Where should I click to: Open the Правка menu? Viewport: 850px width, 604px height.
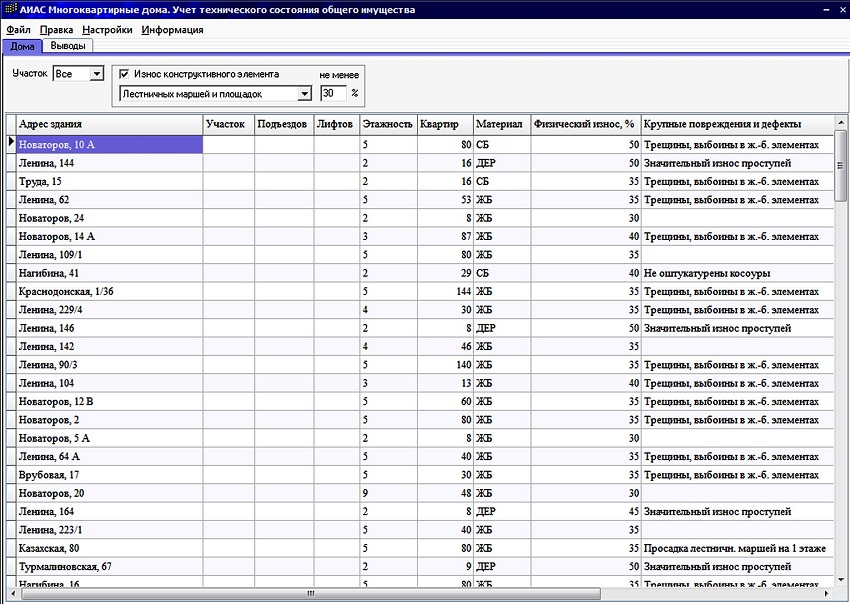coord(56,30)
